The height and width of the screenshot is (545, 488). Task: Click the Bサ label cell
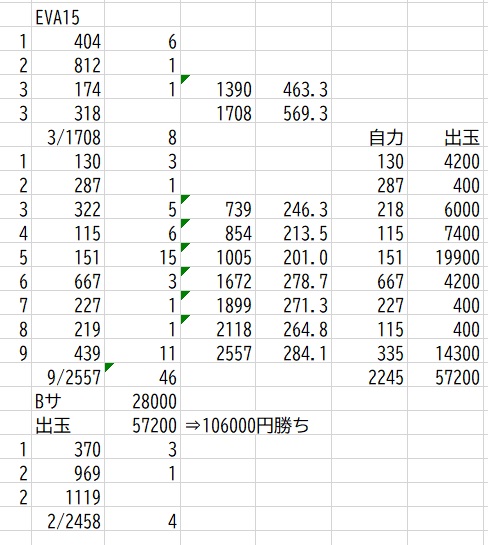click(68, 401)
